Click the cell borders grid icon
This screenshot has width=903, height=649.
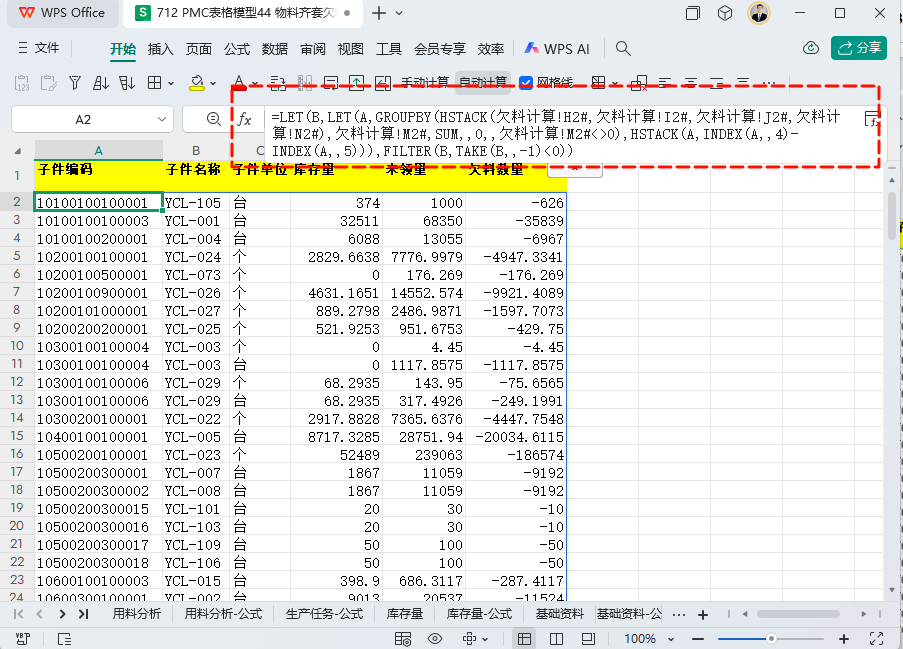coord(154,84)
